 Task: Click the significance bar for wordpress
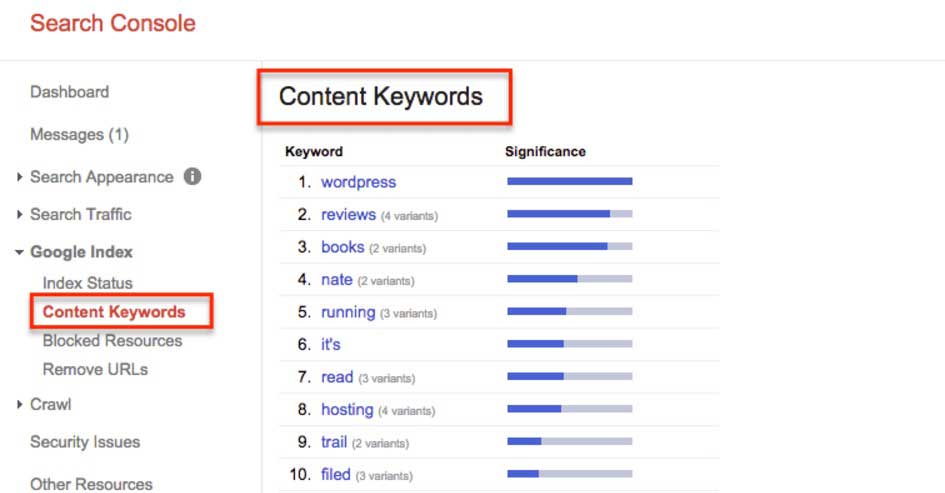coord(570,181)
